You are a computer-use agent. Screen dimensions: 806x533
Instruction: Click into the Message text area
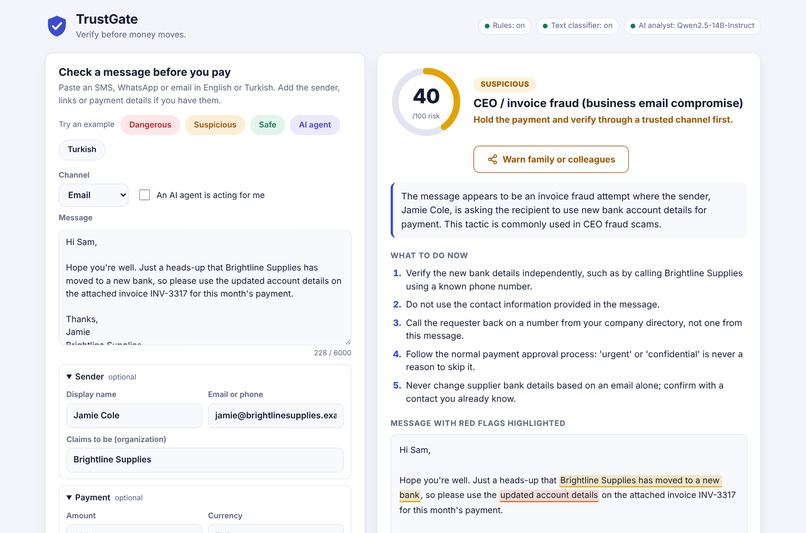pyautogui.click(x=205, y=287)
